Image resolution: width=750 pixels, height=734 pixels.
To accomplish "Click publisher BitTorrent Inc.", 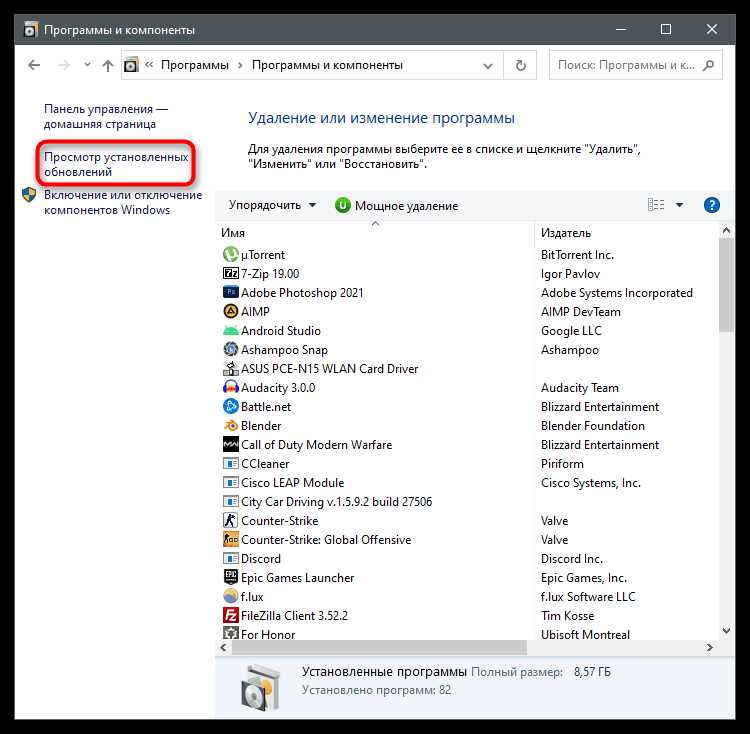I will (x=577, y=255).
